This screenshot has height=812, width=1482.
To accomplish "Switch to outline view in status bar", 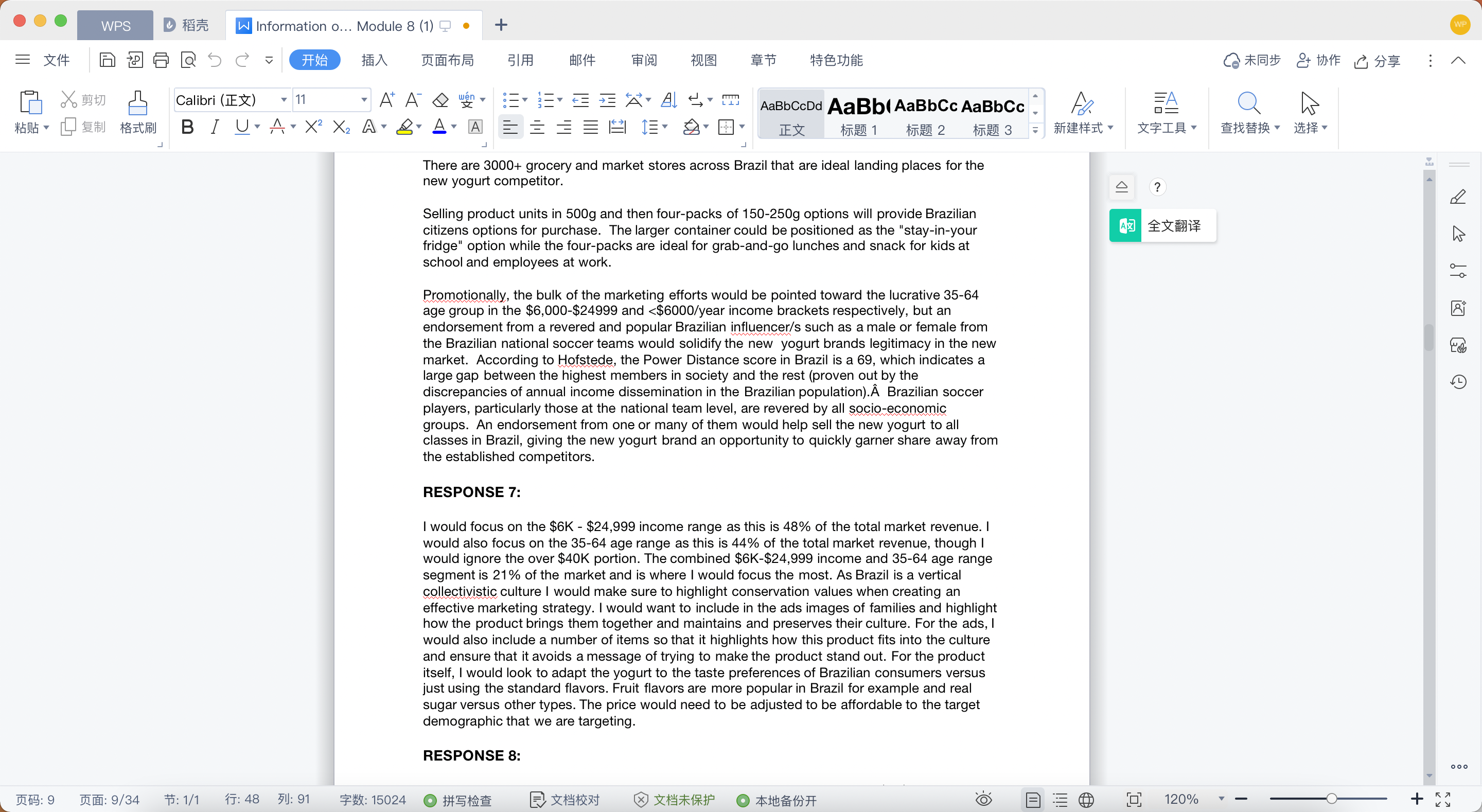I will point(1060,799).
